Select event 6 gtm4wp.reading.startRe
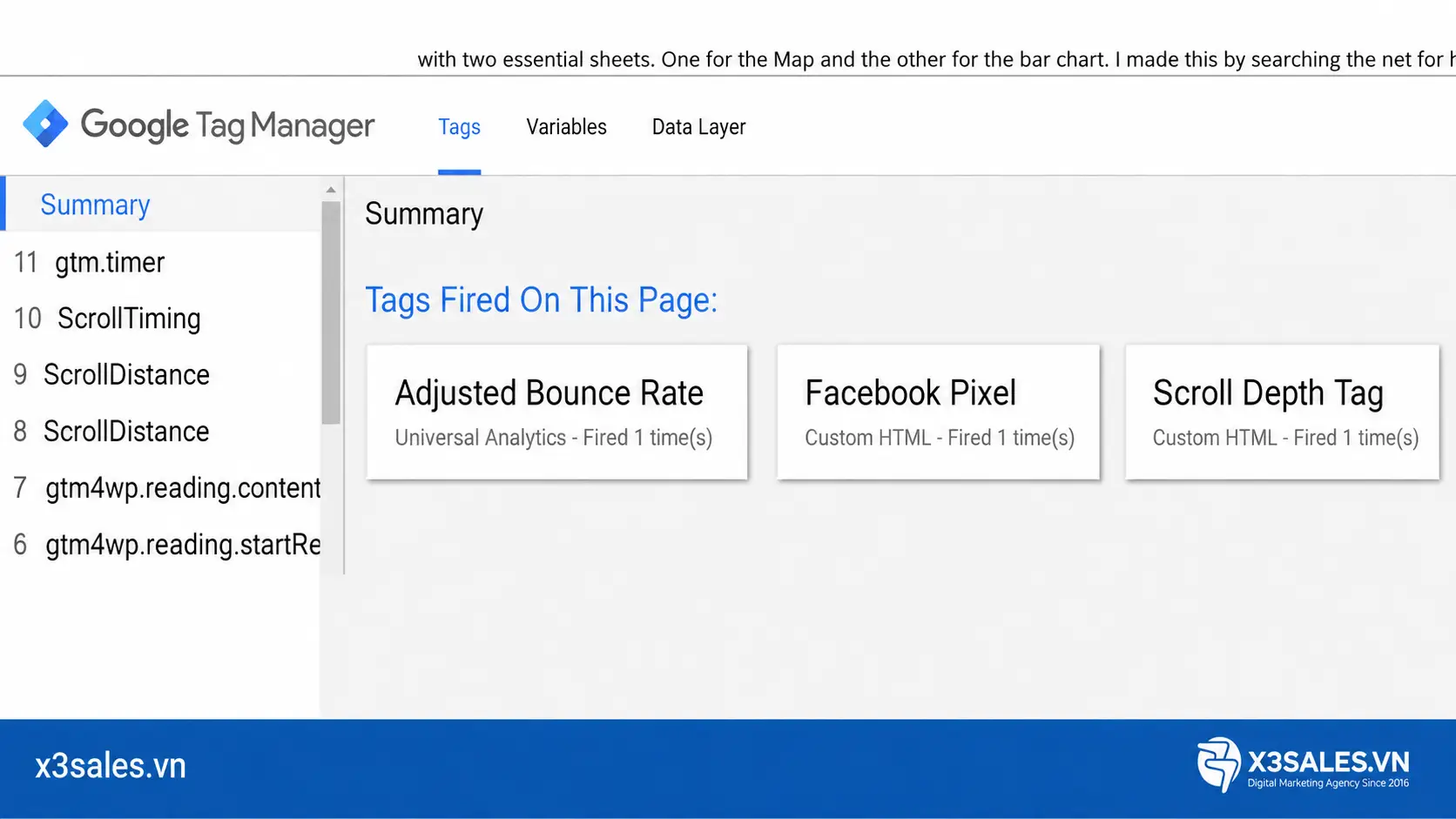The image size is (1456, 819). tap(161, 545)
